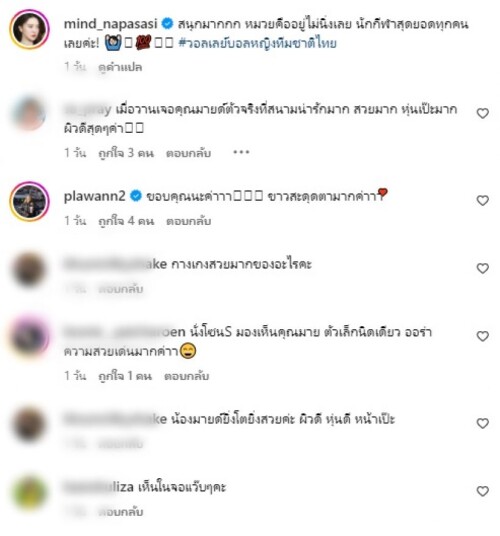View likes on the โซนS comment (ถูกใจ 1 คน)
This screenshot has height=536, width=500.
pos(125,376)
